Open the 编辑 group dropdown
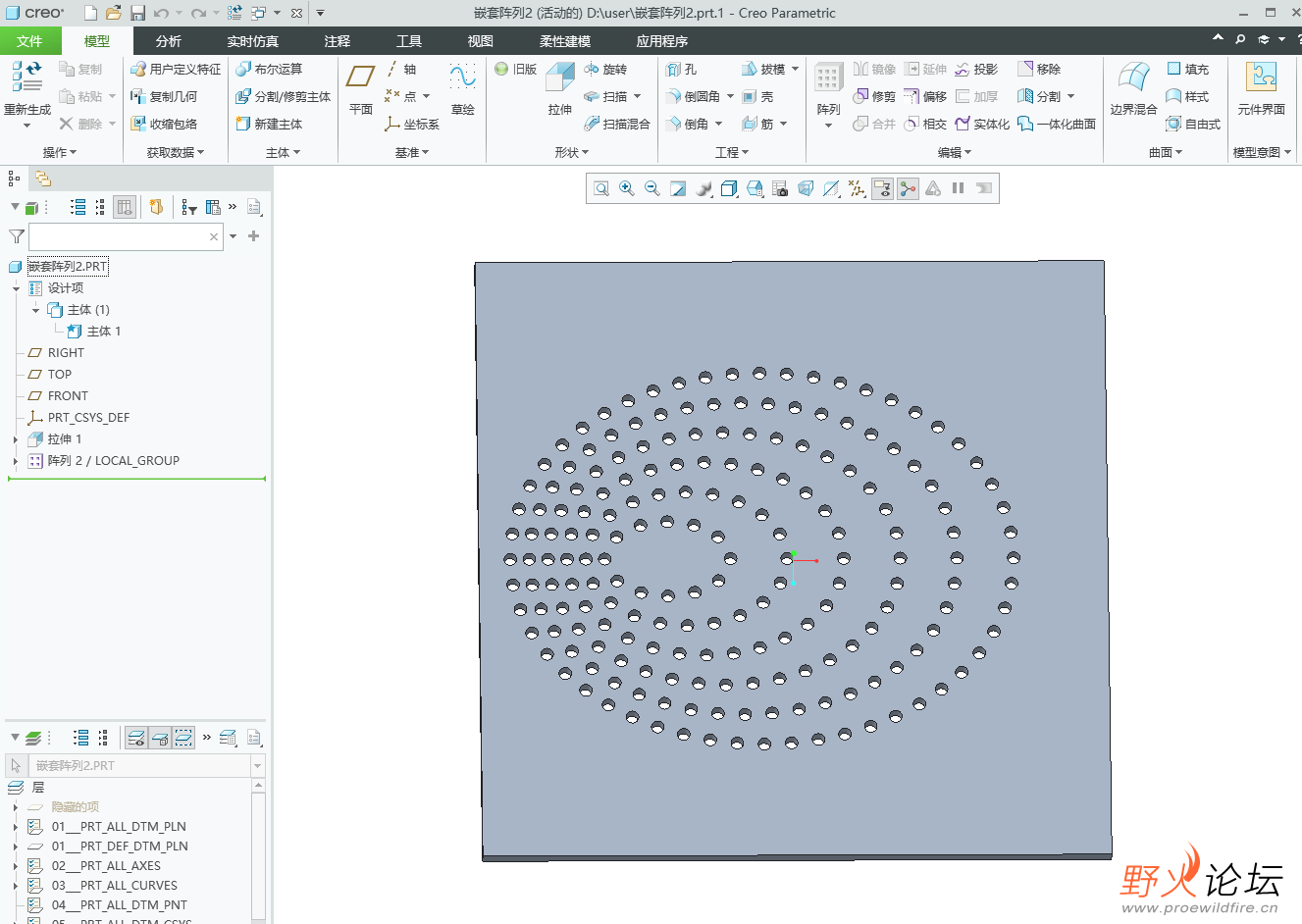1302x924 pixels. pyautogui.click(x=954, y=152)
